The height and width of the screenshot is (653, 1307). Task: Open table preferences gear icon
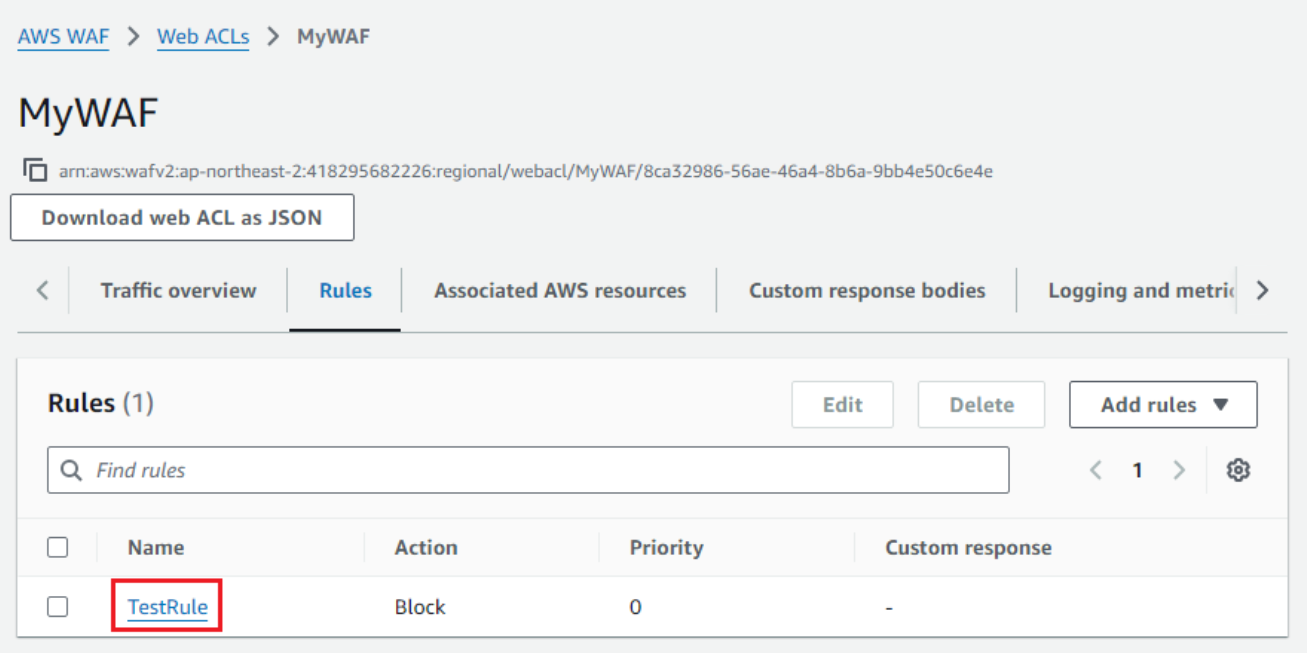[x=1238, y=470]
